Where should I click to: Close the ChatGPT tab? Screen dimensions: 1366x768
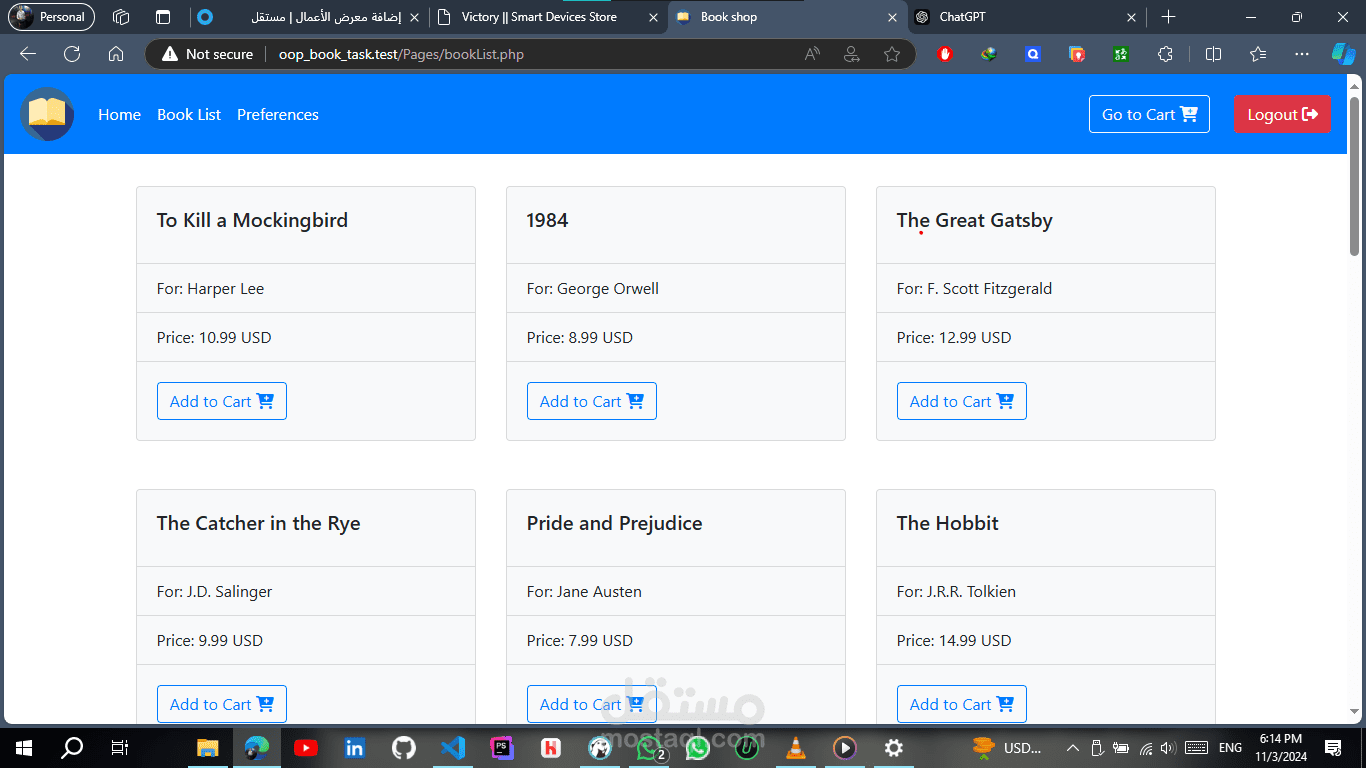(x=1131, y=17)
